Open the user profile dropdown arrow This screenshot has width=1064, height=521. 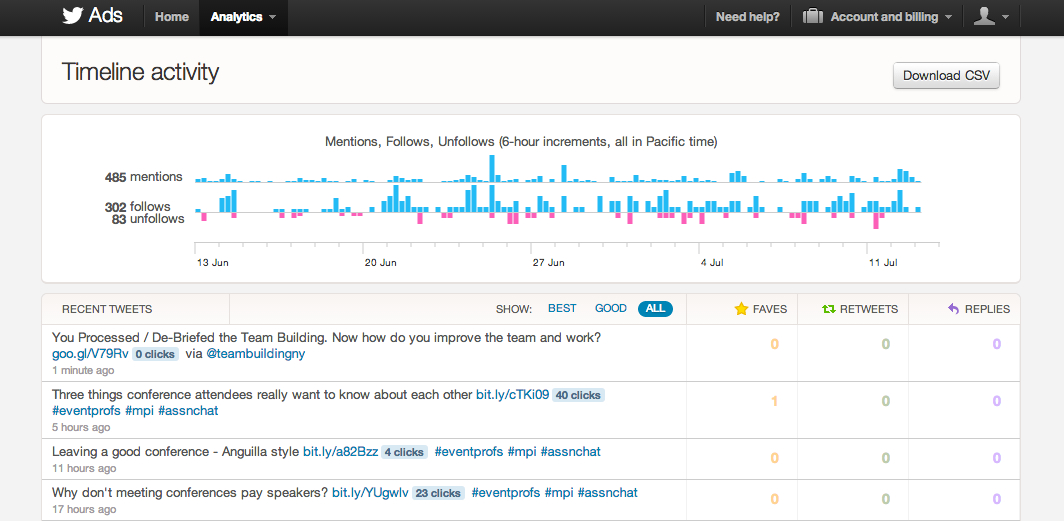tap(1005, 18)
